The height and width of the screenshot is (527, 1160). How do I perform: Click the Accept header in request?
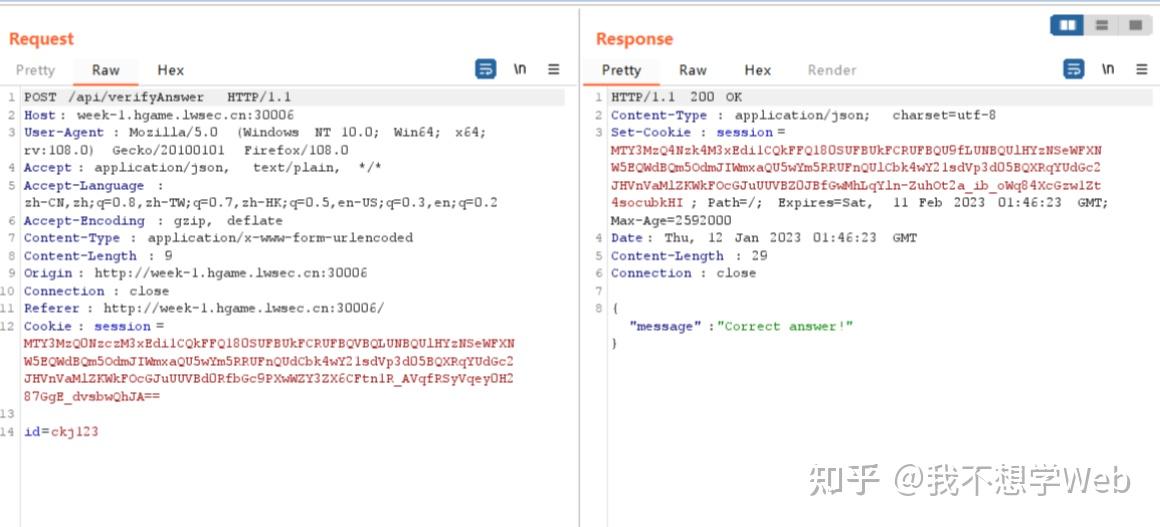tap(203, 168)
